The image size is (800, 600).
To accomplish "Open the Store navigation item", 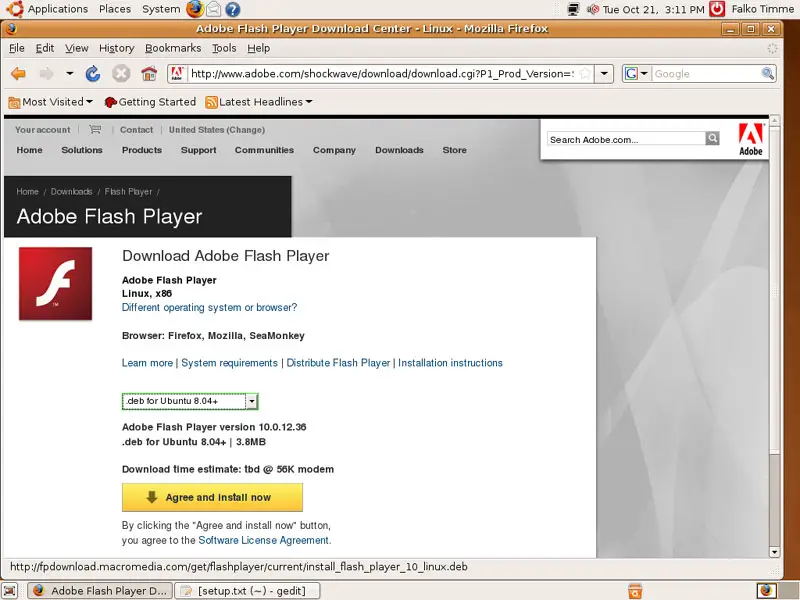I will point(455,150).
